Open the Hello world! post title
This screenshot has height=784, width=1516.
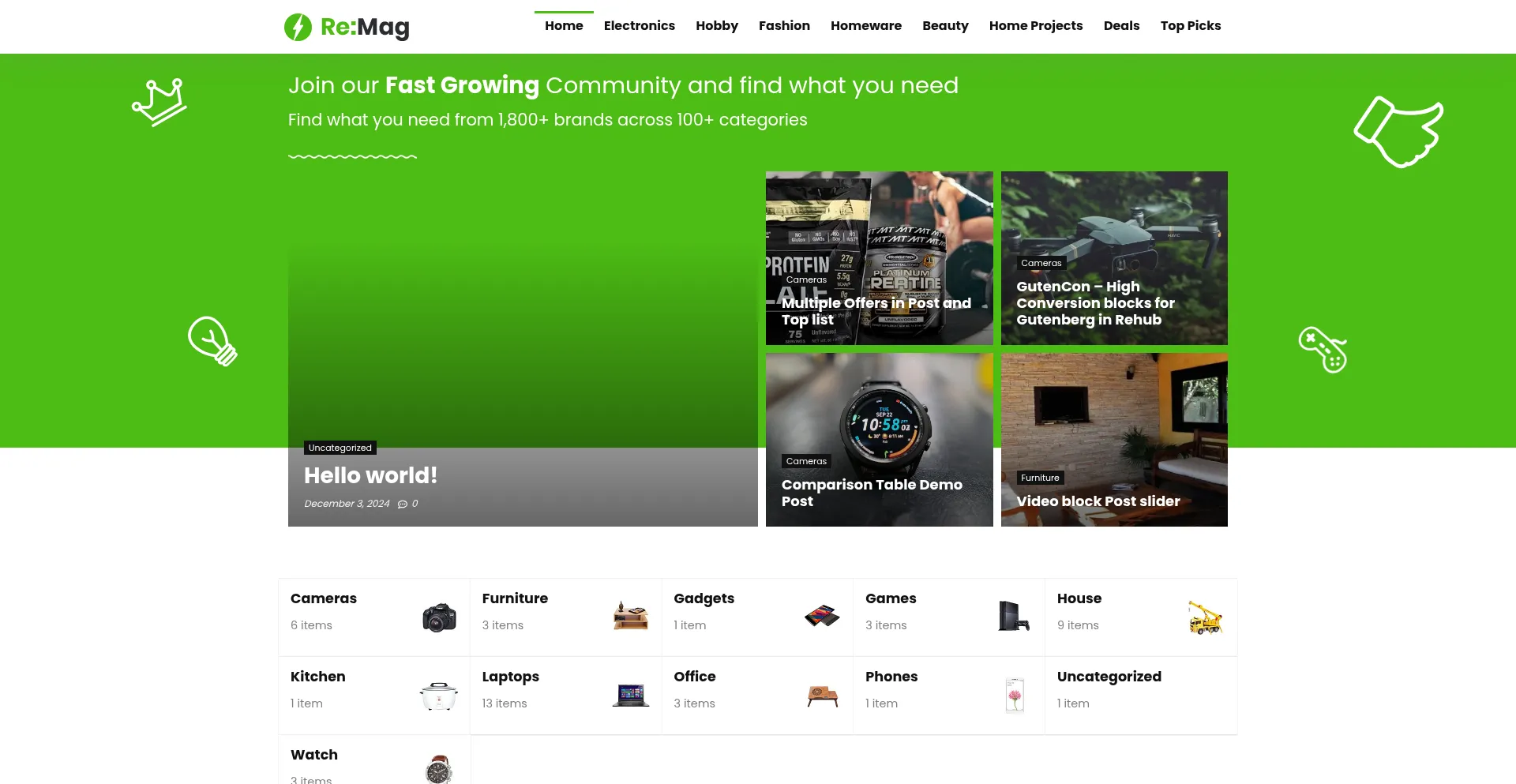click(x=370, y=475)
